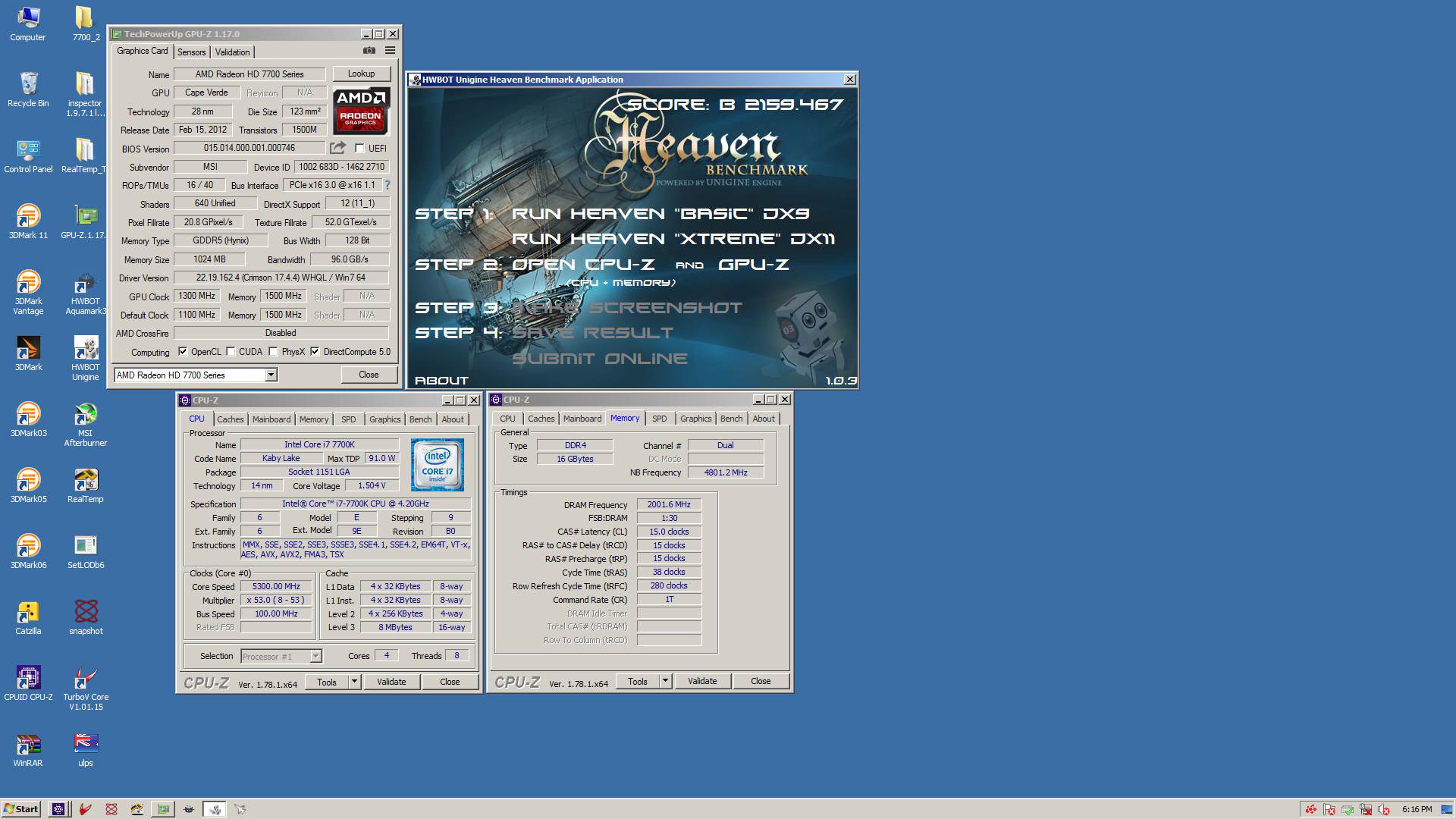Toggle the PhysX checkbox

point(273,352)
